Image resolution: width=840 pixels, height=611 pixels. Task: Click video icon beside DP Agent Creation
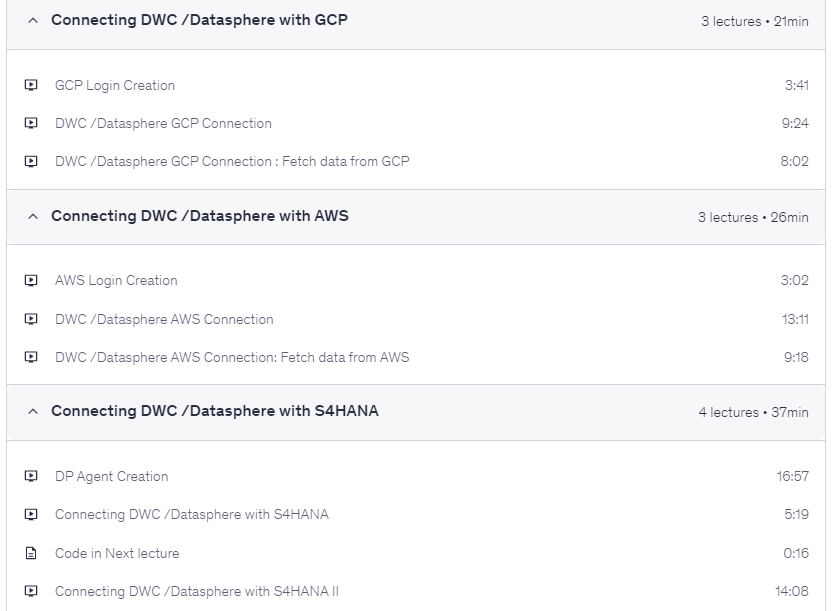tap(31, 477)
